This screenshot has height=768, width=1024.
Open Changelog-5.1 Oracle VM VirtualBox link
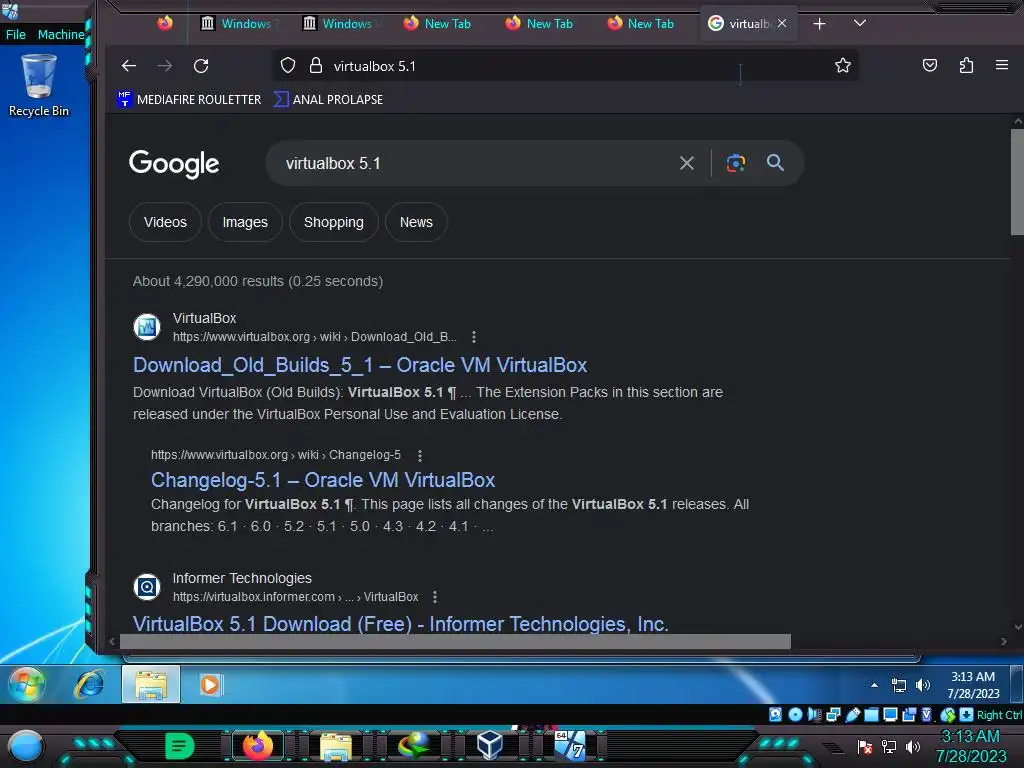(323, 480)
